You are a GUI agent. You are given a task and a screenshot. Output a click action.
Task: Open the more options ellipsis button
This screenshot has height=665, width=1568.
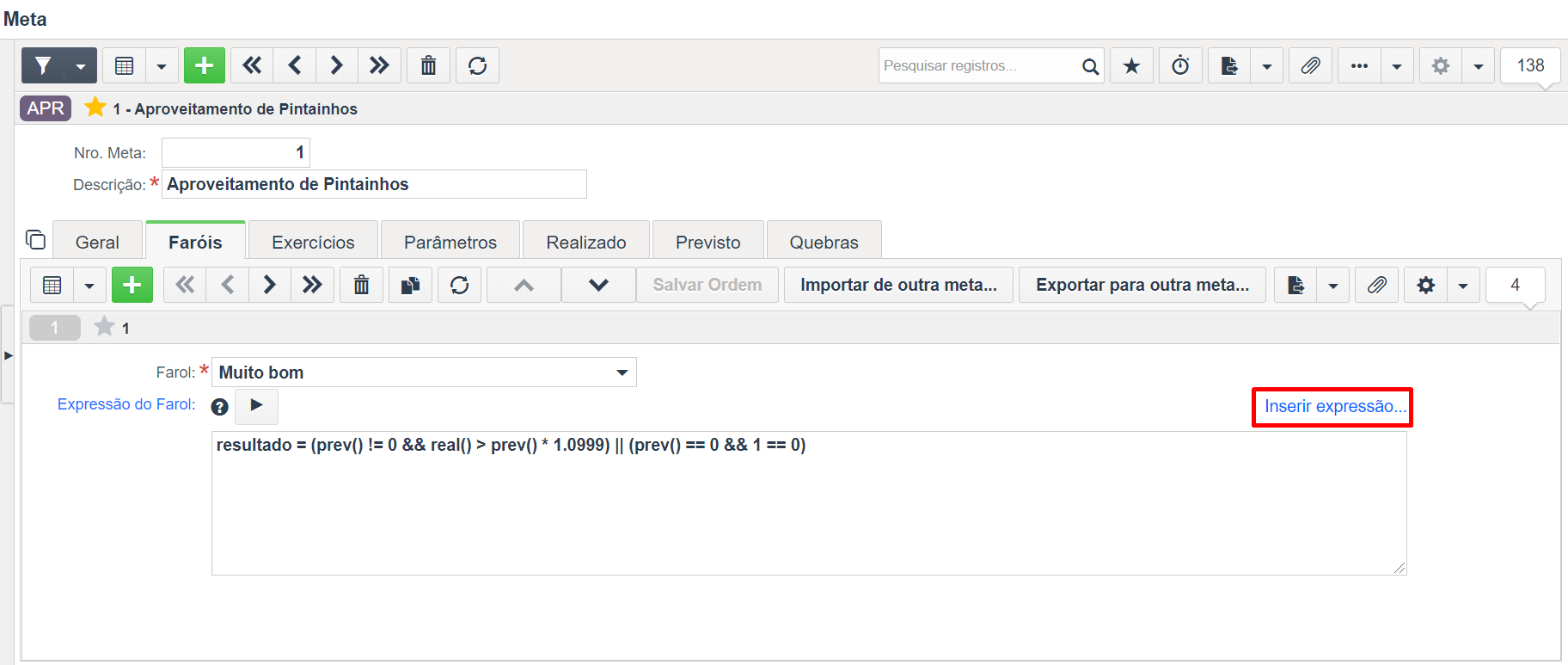[x=1359, y=65]
